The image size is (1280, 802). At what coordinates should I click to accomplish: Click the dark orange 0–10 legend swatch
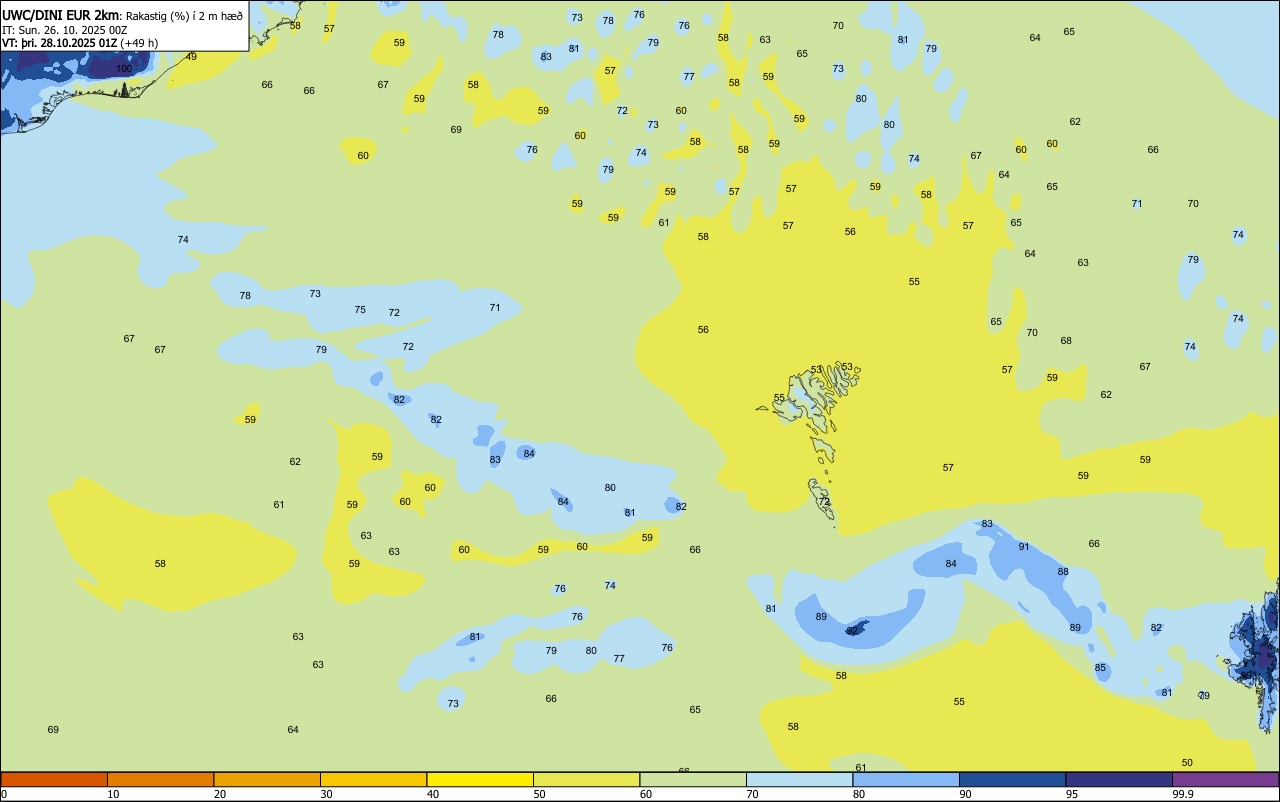54,779
